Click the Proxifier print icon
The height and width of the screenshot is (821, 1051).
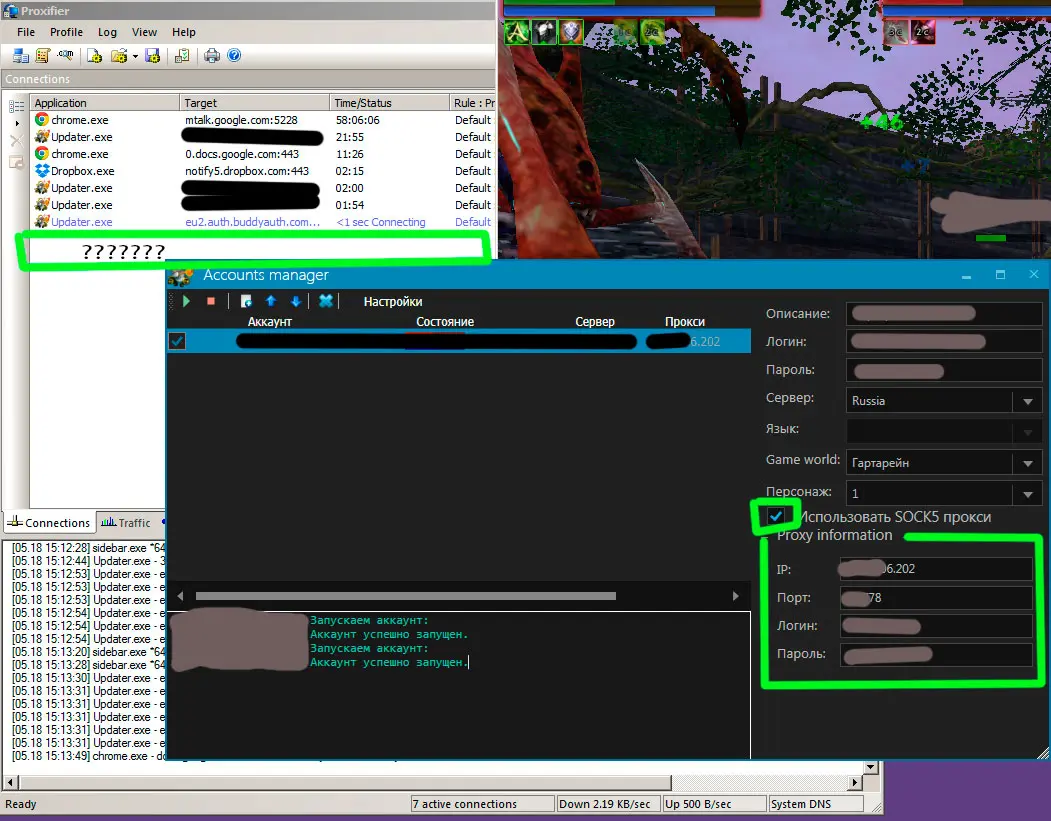coord(212,56)
